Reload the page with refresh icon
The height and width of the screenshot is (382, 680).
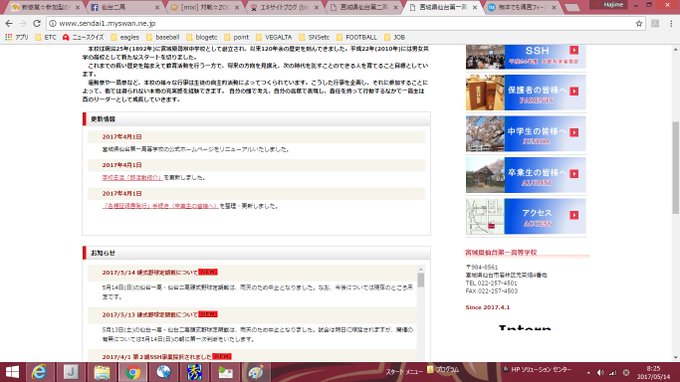pyautogui.click(x=37, y=23)
